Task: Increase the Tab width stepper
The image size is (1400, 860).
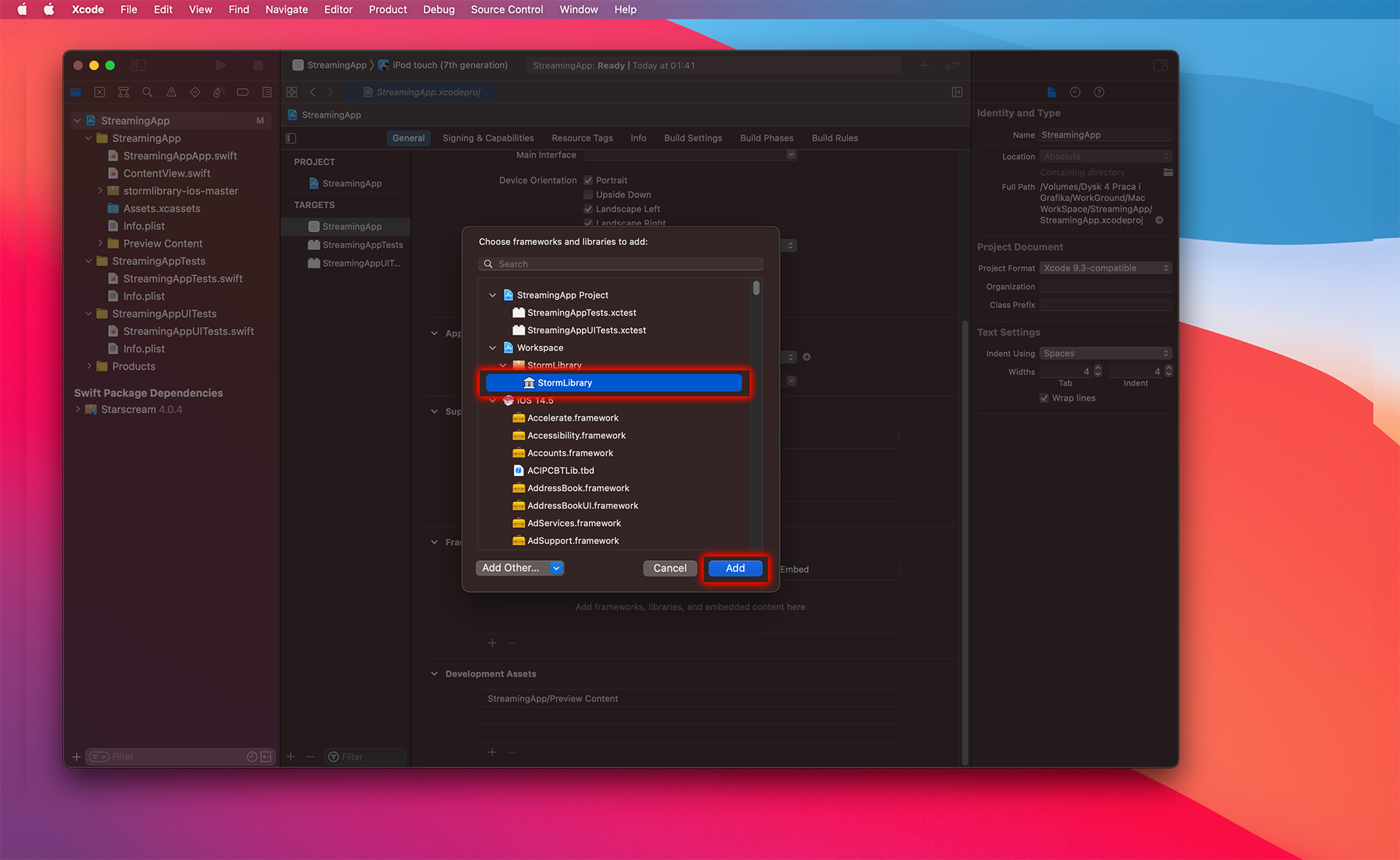Action: pos(1098,369)
